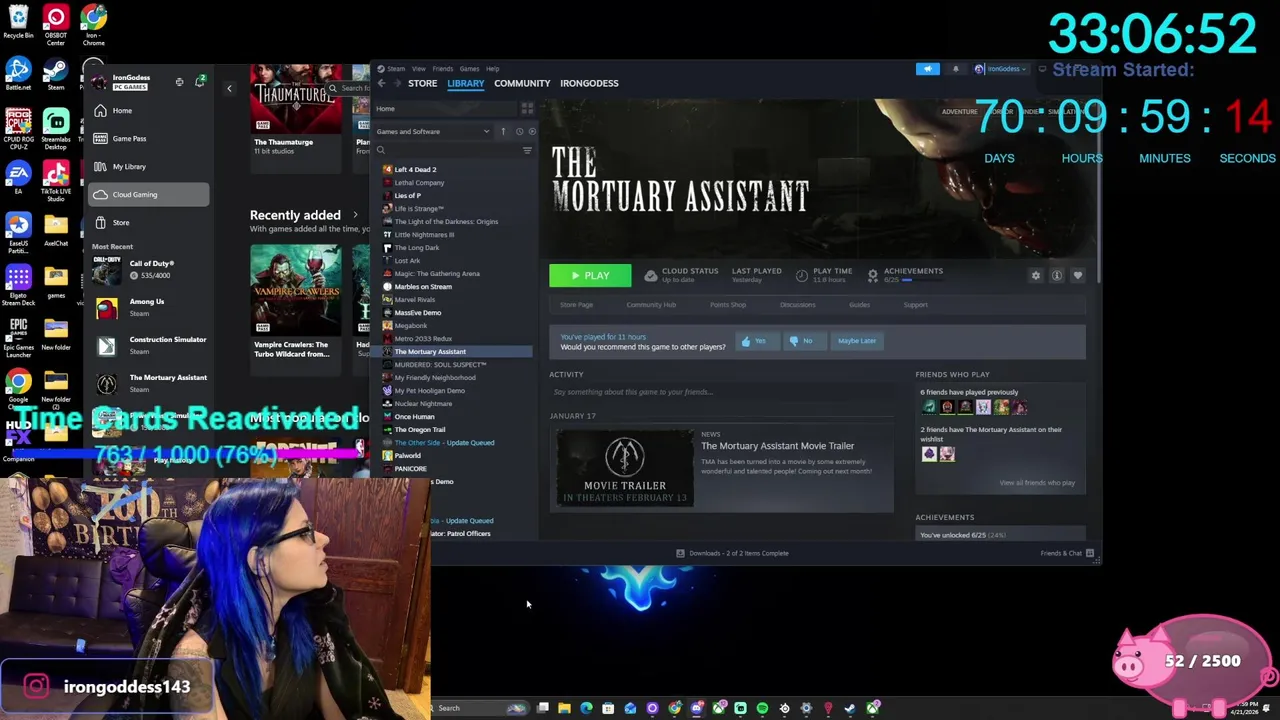Open AxelChat folder on desktop
This screenshot has height=720, width=1280.
coord(56,230)
